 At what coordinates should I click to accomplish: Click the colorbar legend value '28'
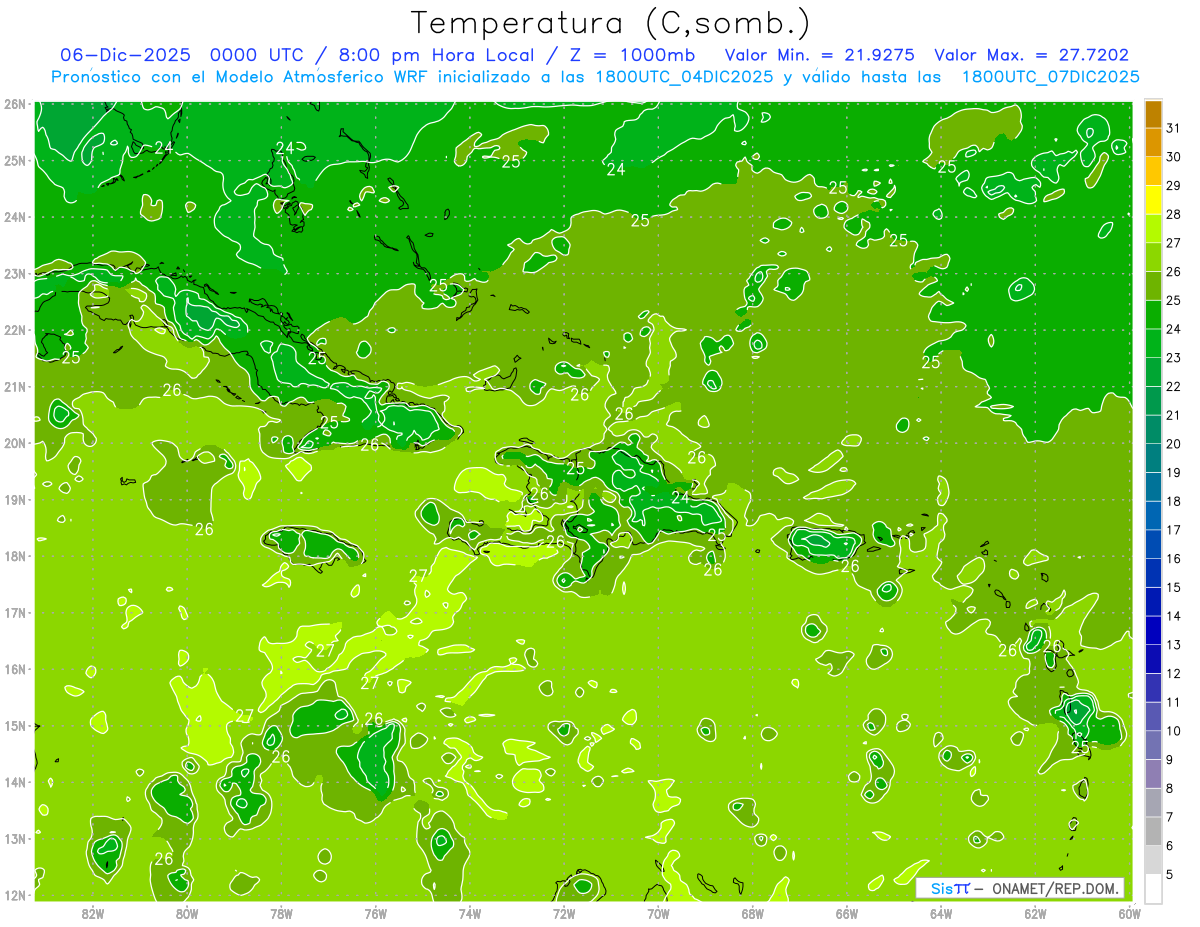tap(1174, 214)
